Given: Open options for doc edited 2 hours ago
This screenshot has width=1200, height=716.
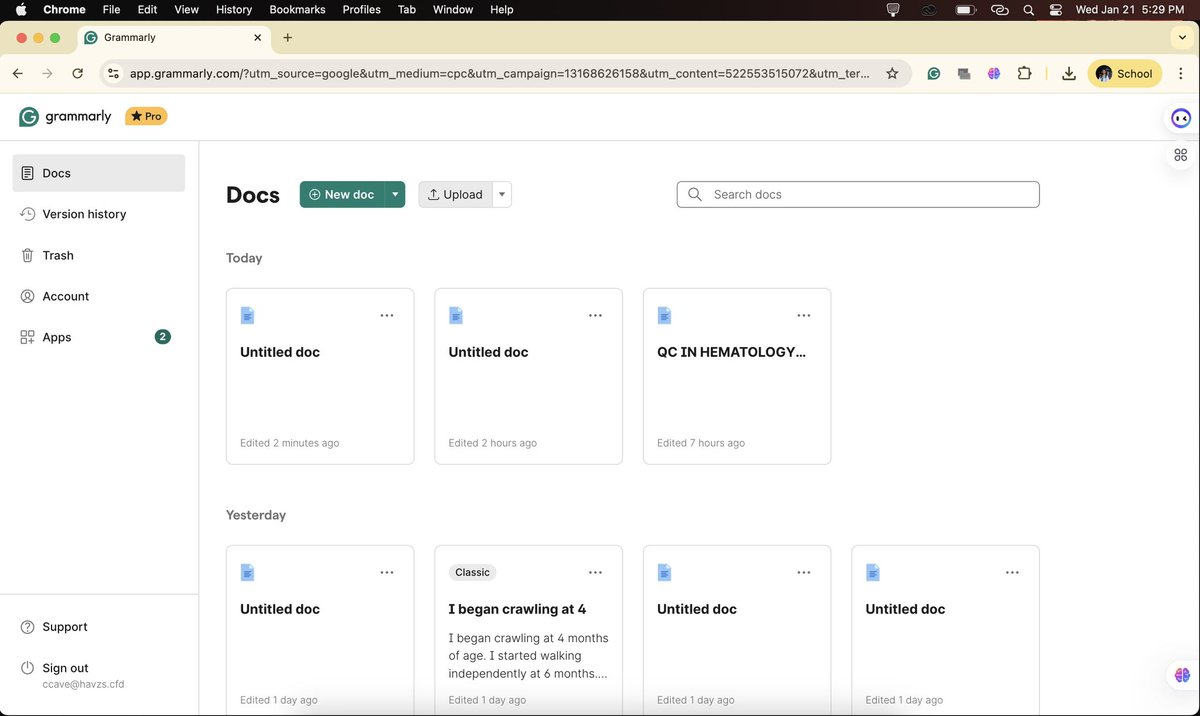Looking at the screenshot, I should 595,315.
